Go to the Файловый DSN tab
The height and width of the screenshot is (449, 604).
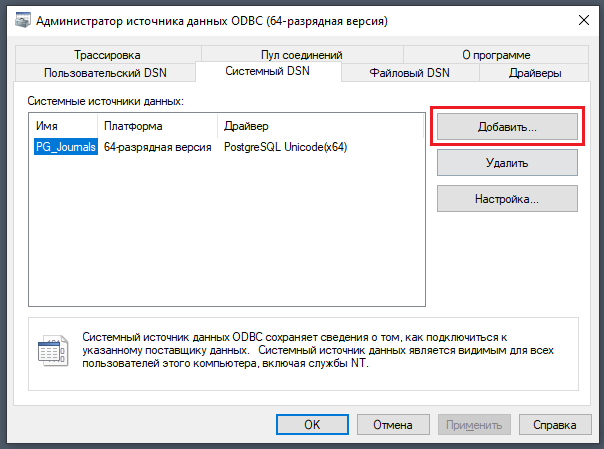pyautogui.click(x=410, y=73)
